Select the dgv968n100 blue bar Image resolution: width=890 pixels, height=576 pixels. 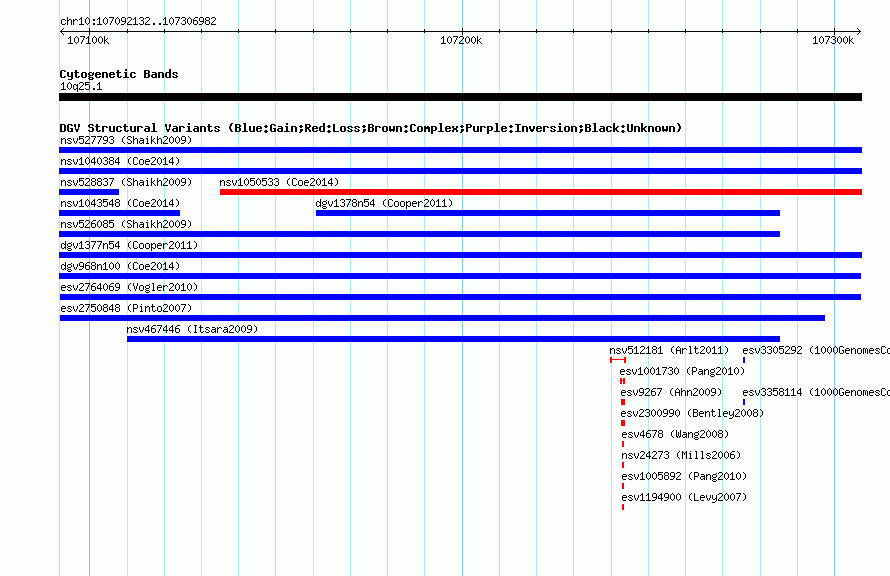[x=460, y=276]
